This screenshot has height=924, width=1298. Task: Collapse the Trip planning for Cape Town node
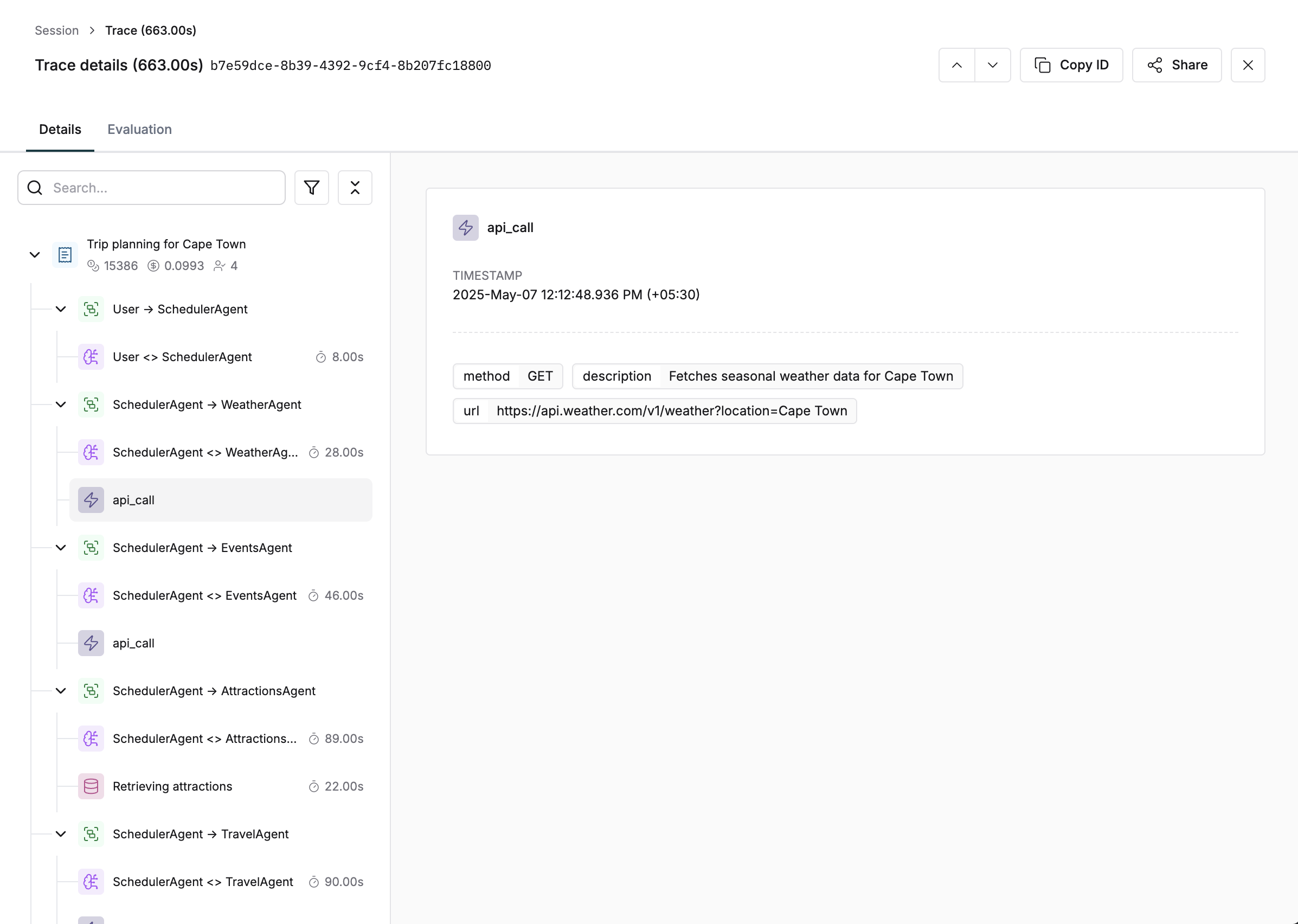pos(35,255)
